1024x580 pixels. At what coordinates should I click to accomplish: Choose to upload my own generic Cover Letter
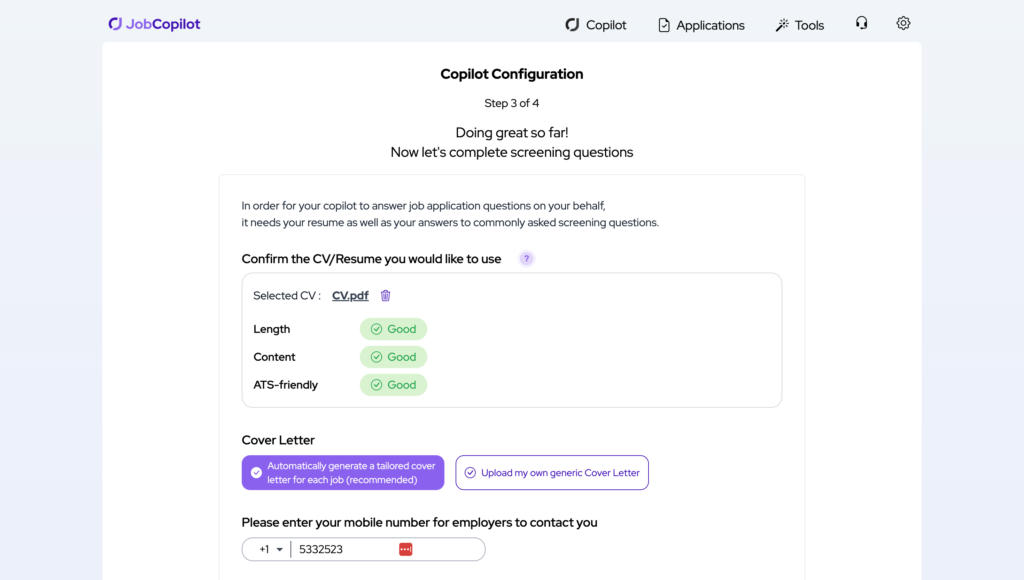(x=552, y=472)
